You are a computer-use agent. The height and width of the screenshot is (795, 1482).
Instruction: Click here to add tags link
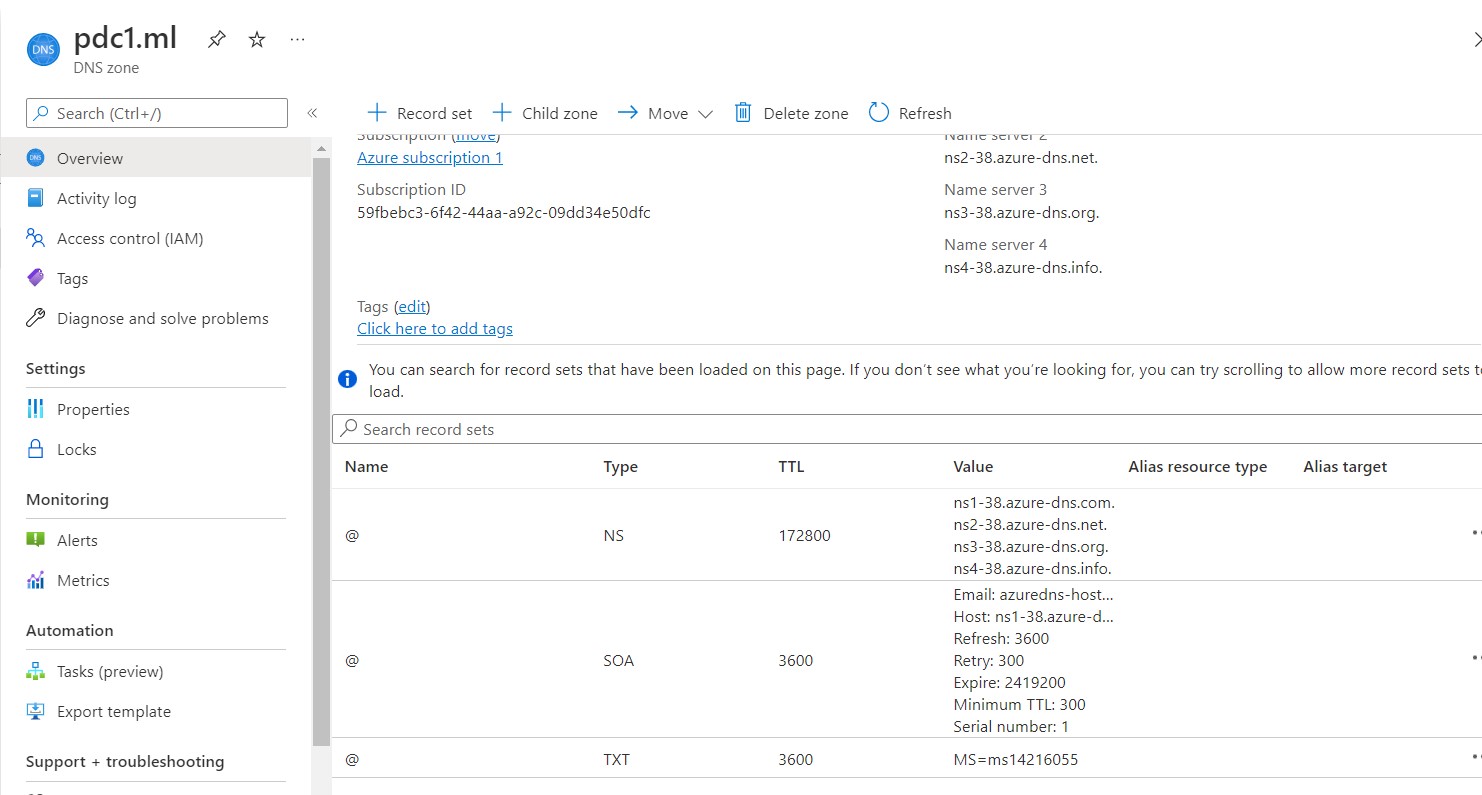(x=435, y=328)
